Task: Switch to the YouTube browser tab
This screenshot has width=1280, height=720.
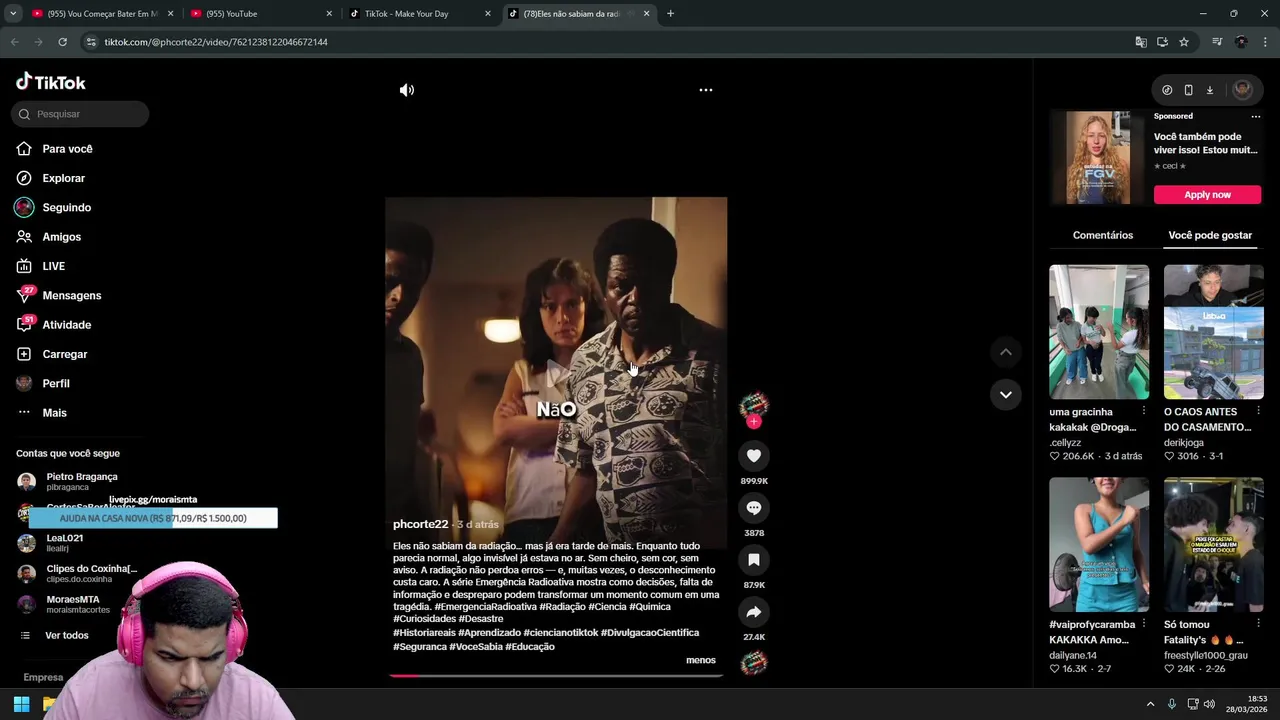Action: pos(260,14)
